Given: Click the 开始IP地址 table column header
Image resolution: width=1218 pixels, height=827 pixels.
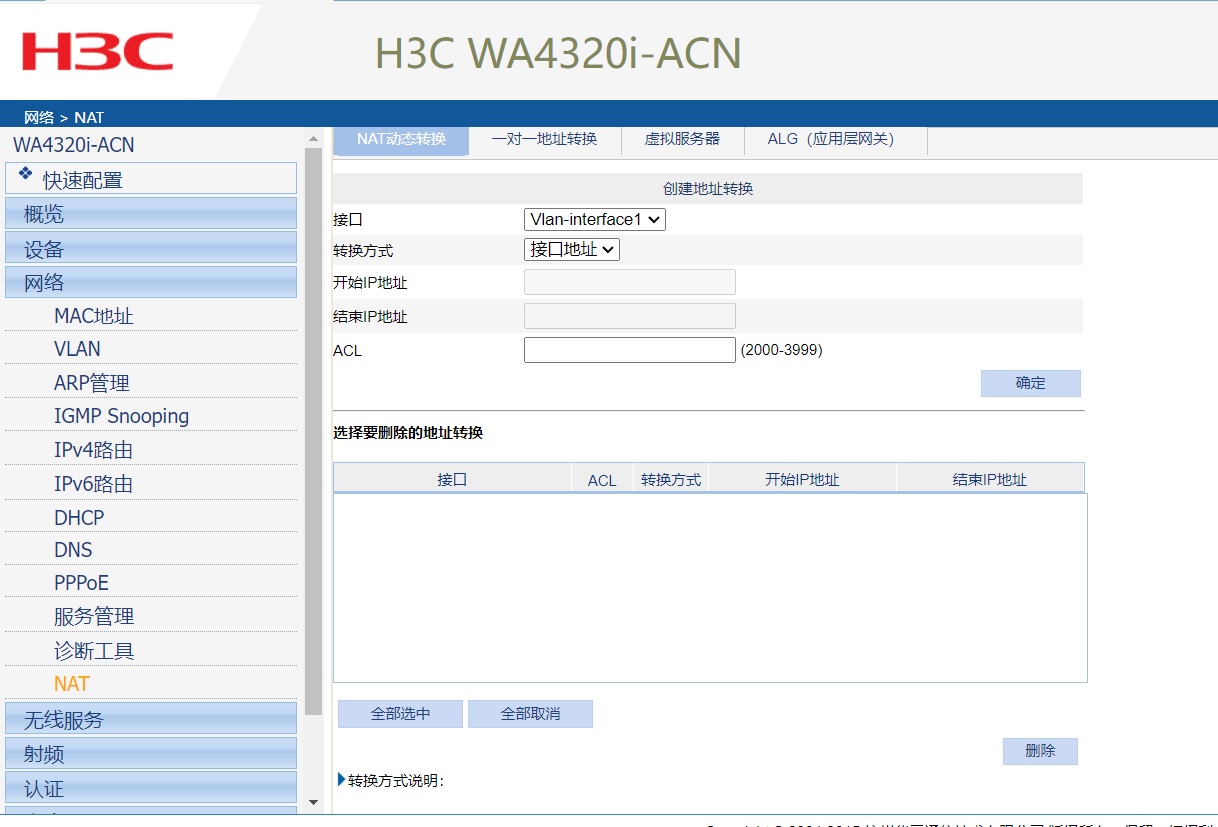Looking at the screenshot, I should coord(802,479).
